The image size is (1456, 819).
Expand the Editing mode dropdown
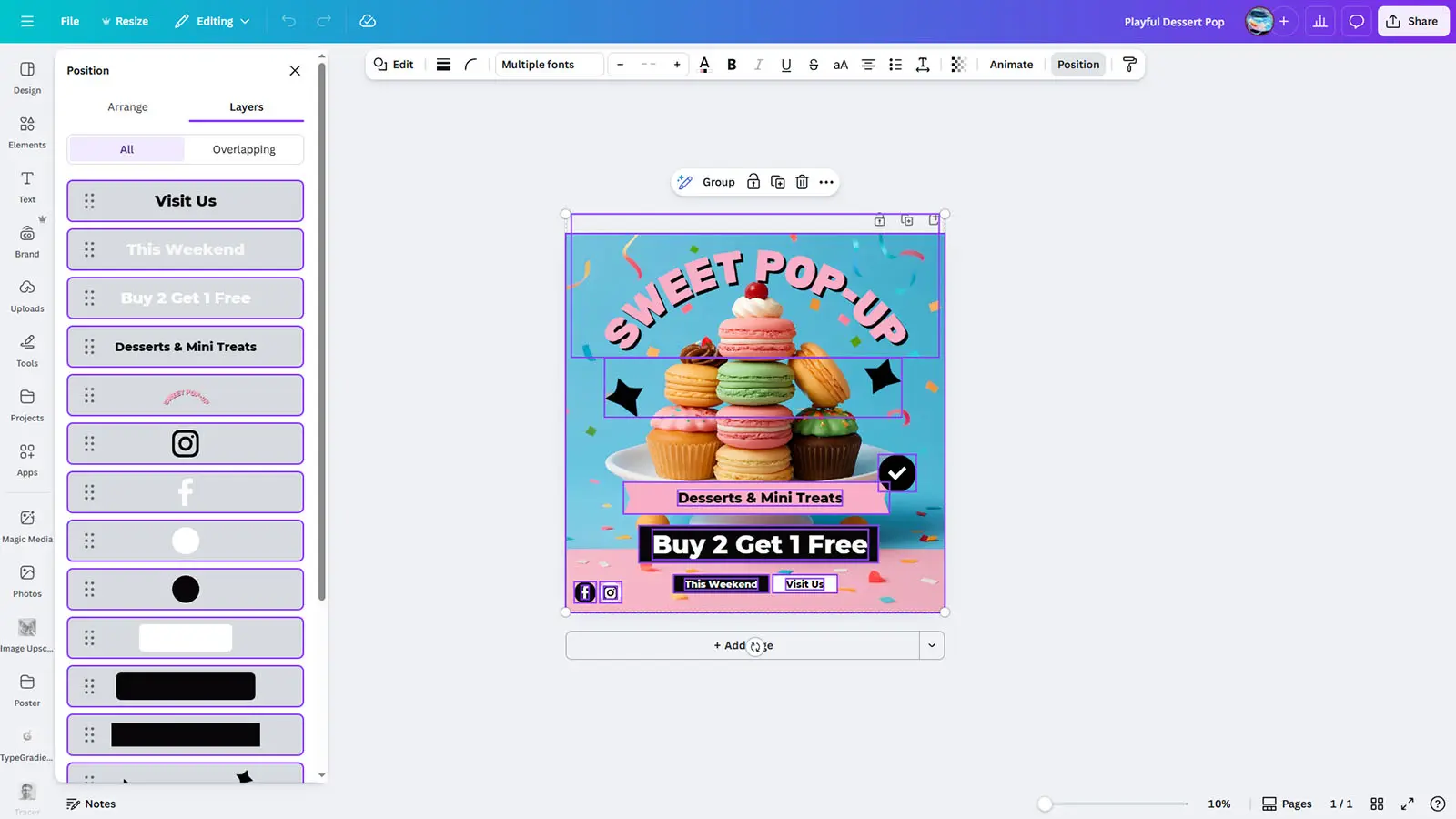(212, 21)
